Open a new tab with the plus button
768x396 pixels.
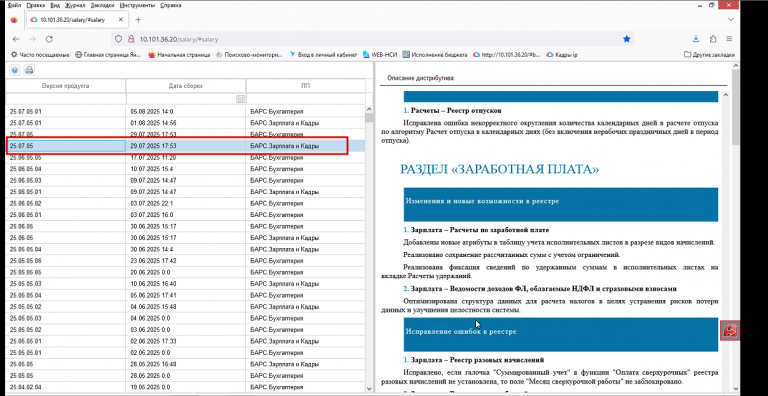[138, 20]
